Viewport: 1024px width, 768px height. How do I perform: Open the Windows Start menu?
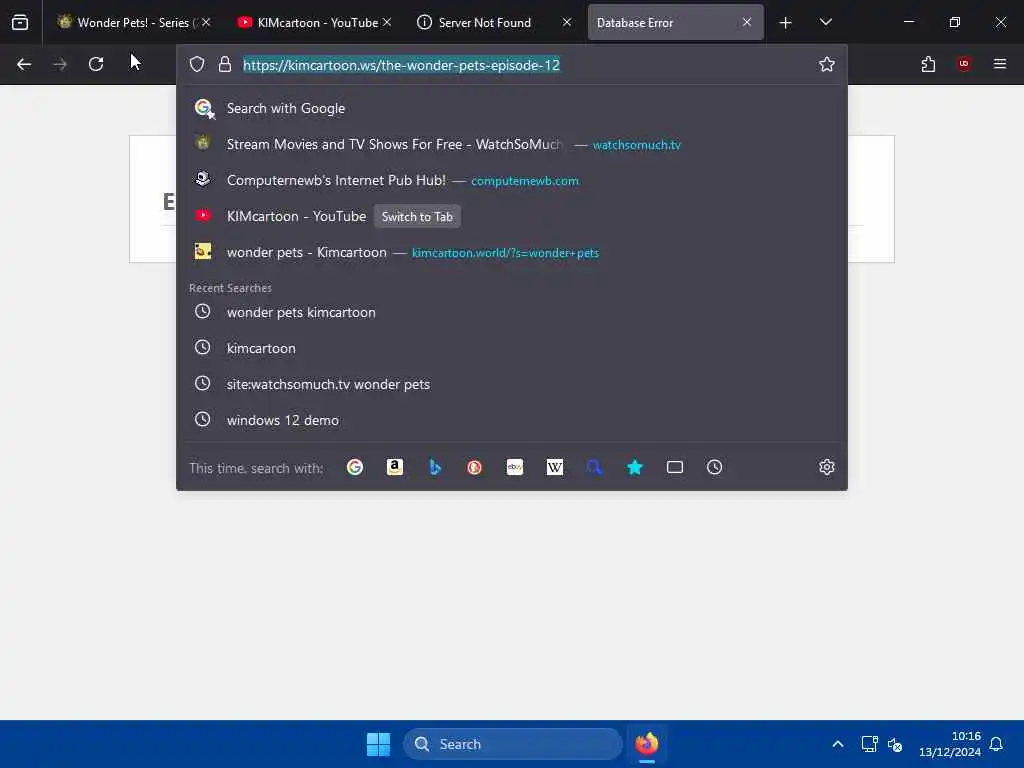[378, 744]
